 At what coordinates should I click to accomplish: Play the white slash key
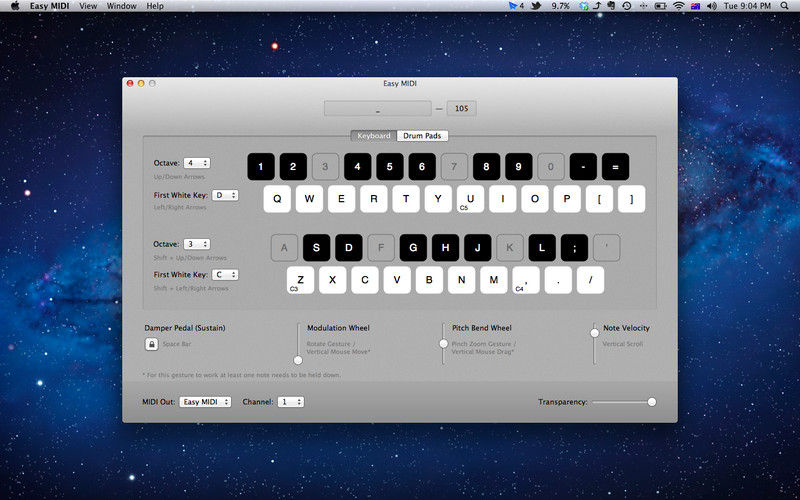590,280
